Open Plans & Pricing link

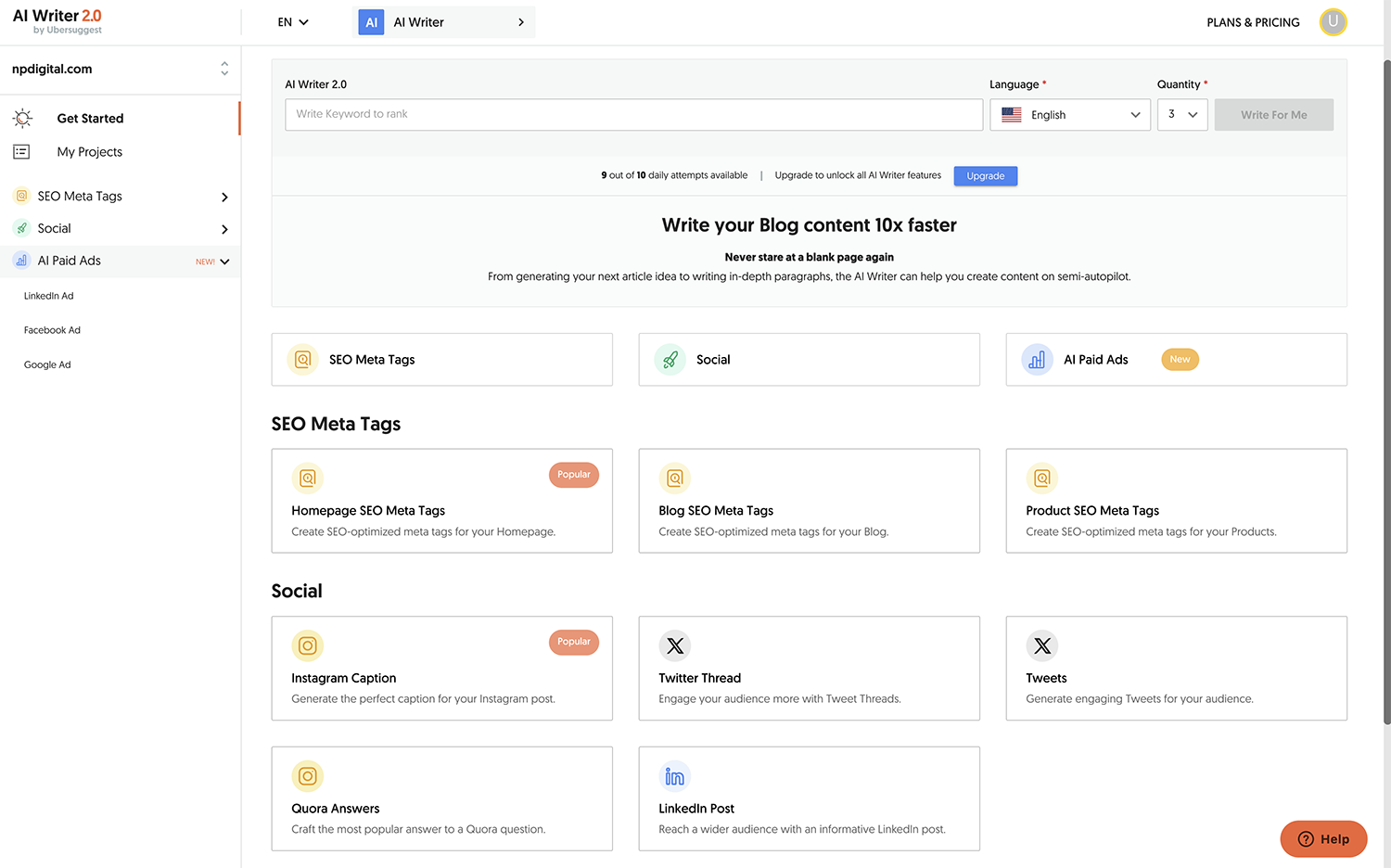click(1253, 22)
